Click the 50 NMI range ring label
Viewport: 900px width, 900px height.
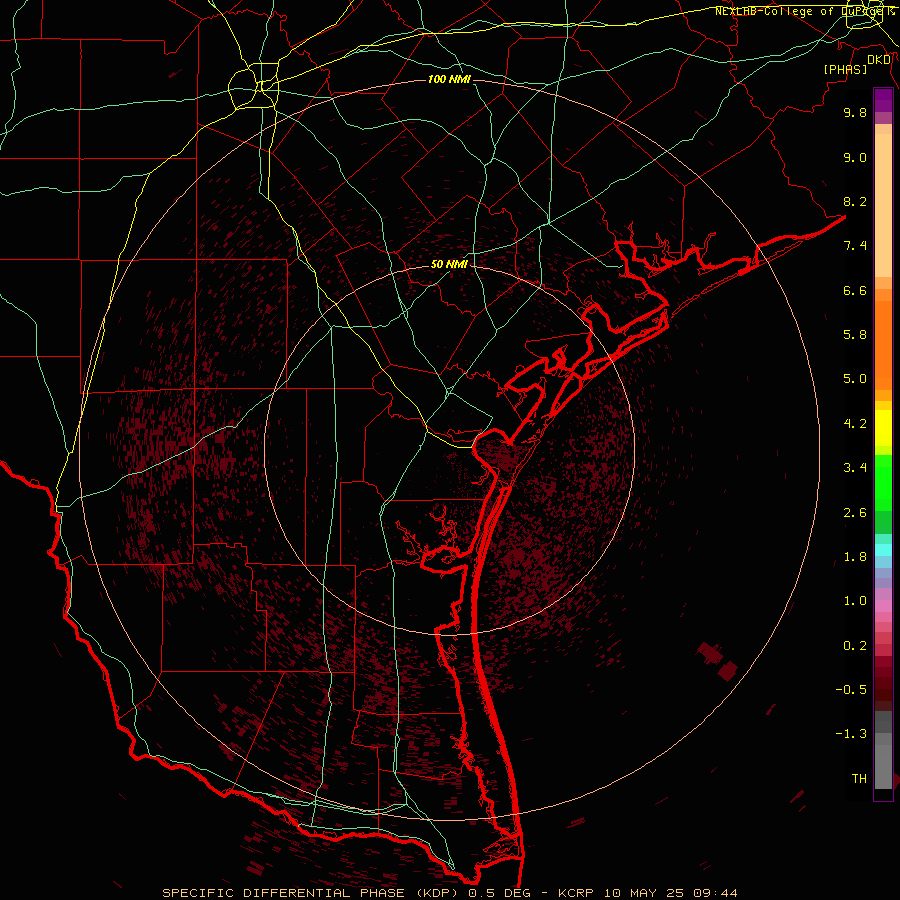[449, 264]
